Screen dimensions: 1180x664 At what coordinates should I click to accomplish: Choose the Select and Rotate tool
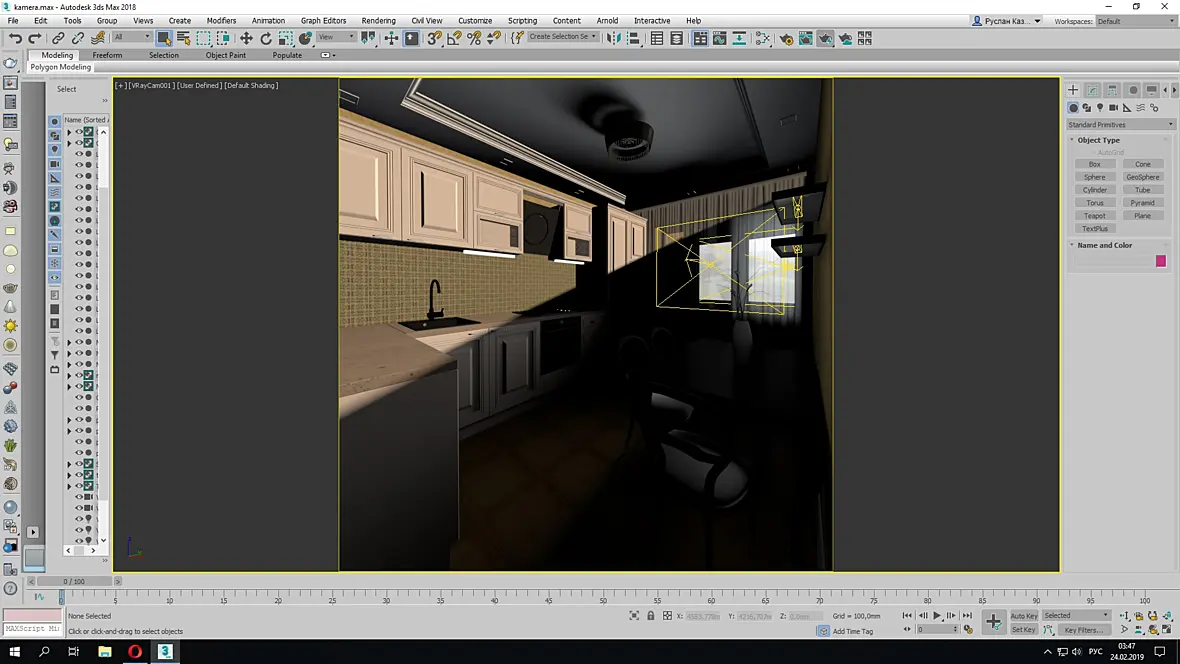(x=266, y=38)
